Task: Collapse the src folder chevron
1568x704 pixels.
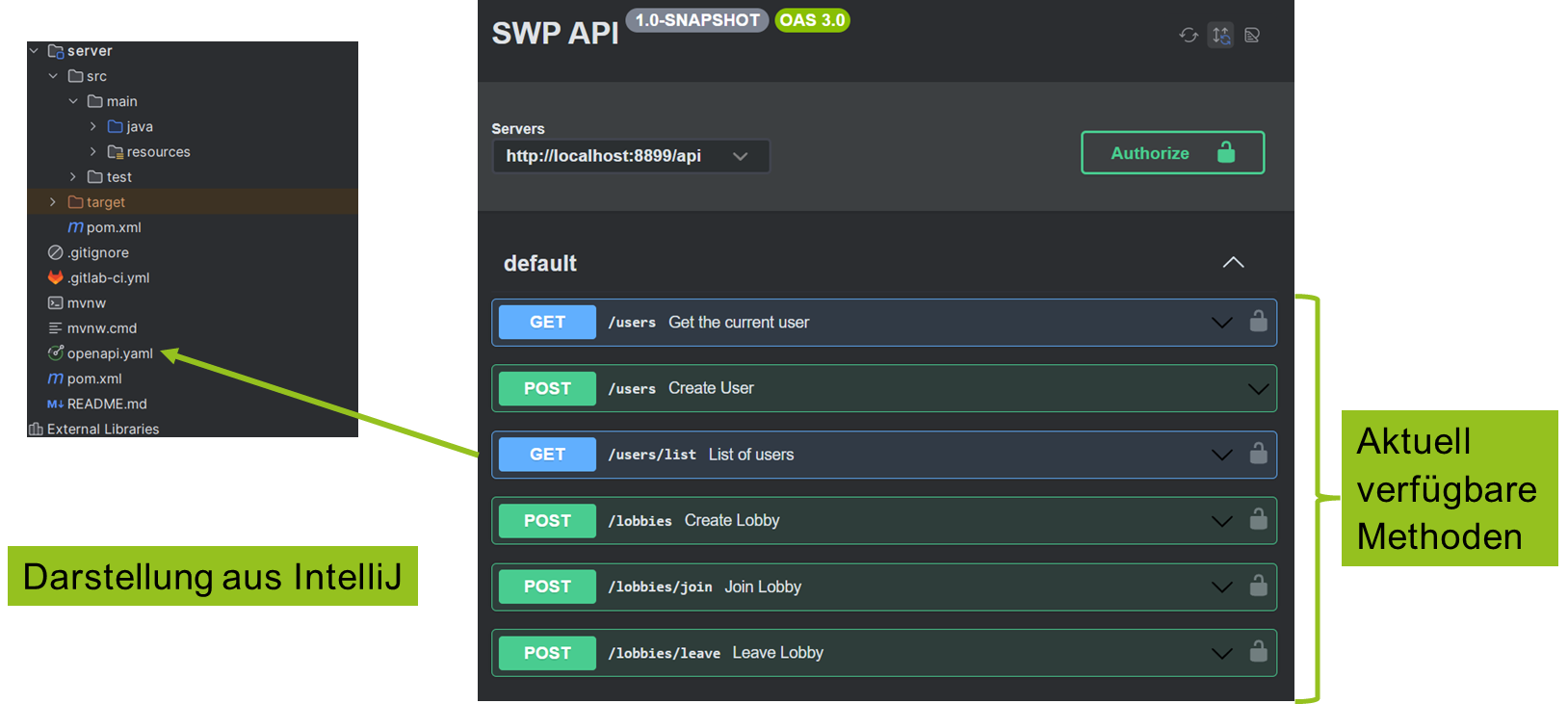Action: 53,76
